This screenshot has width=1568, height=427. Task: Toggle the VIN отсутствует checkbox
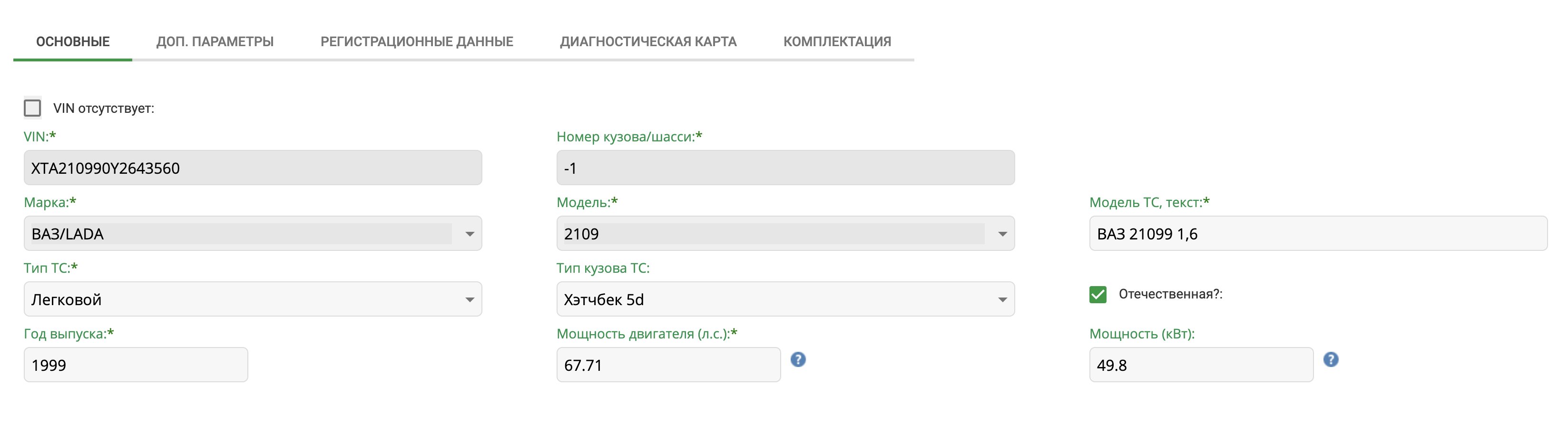pyautogui.click(x=32, y=108)
